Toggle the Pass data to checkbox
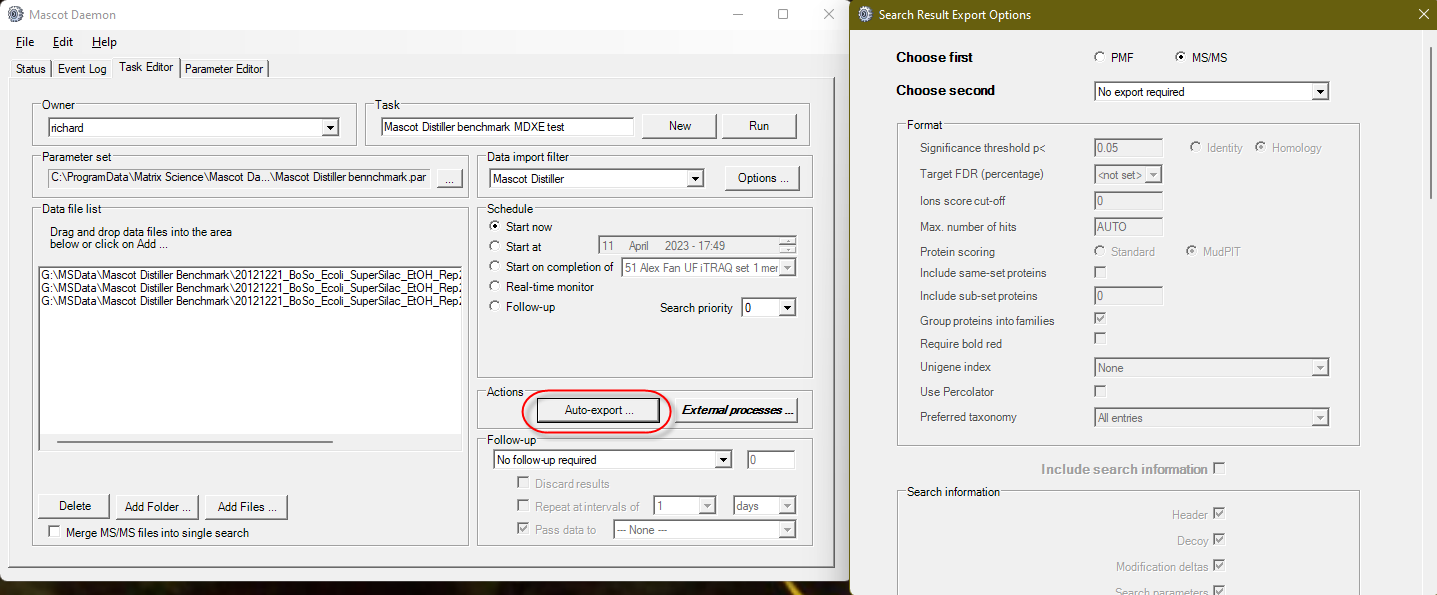The width and height of the screenshot is (1437, 595). tap(523, 530)
